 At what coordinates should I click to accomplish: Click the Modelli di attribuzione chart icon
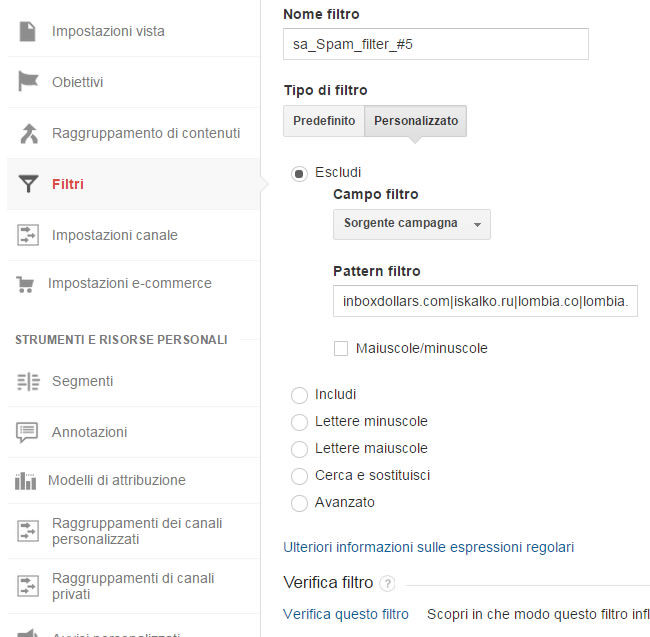25,481
